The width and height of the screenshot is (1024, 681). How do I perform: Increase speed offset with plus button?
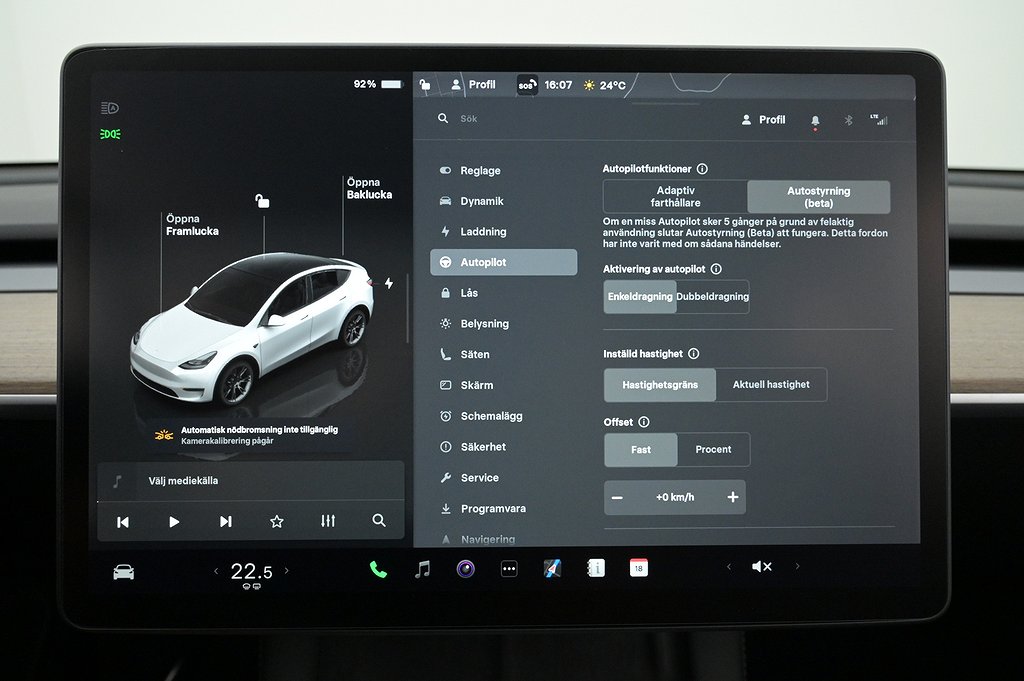[733, 497]
